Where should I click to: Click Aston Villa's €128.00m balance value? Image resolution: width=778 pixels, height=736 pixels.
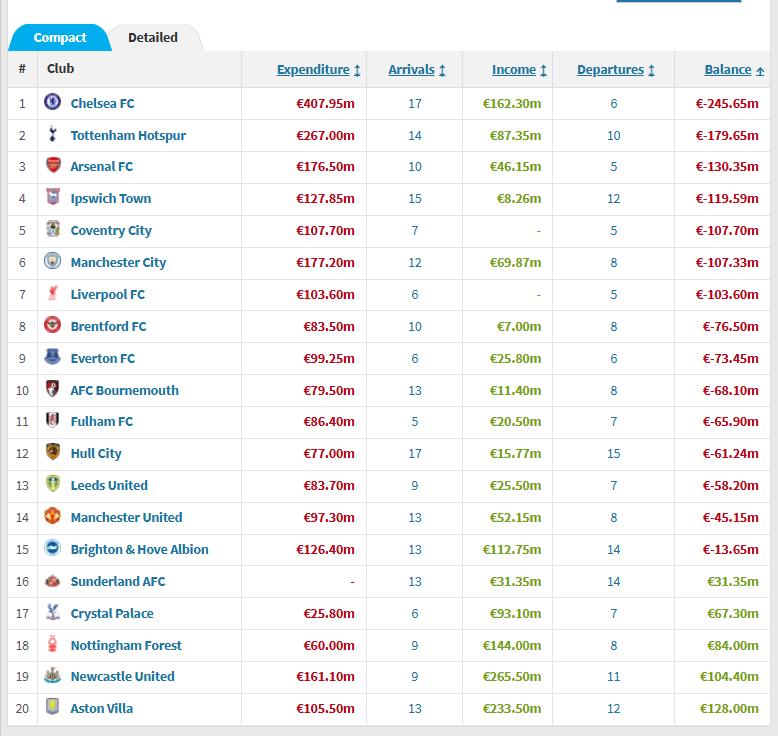[729, 709]
